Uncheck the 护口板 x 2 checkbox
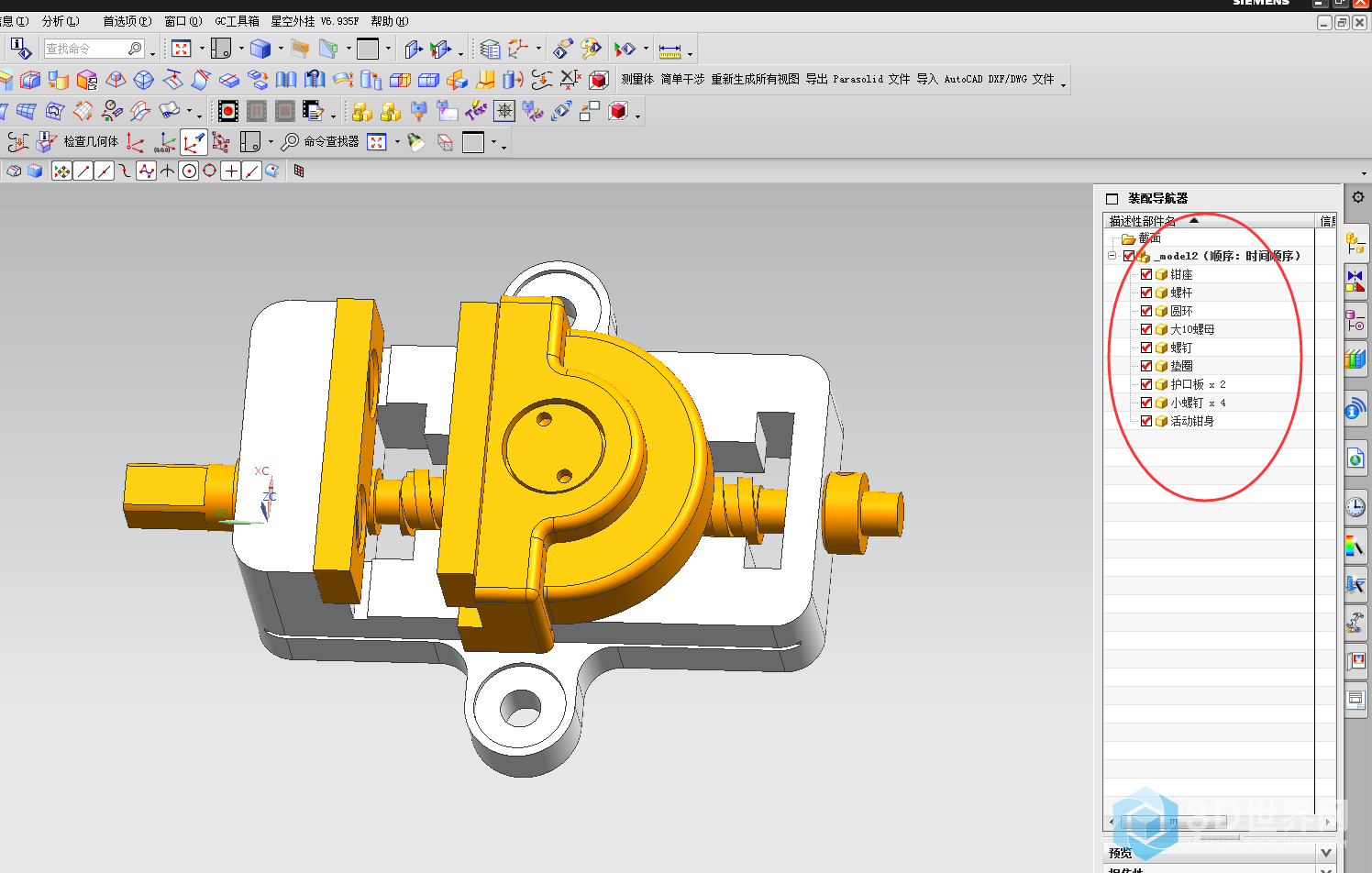Image resolution: width=1372 pixels, height=873 pixels. coord(1146,384)
